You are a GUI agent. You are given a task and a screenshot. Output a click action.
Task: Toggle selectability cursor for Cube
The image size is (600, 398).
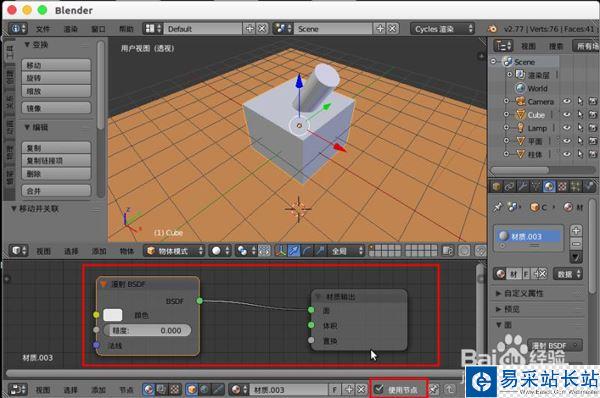(x=580, y=114)
